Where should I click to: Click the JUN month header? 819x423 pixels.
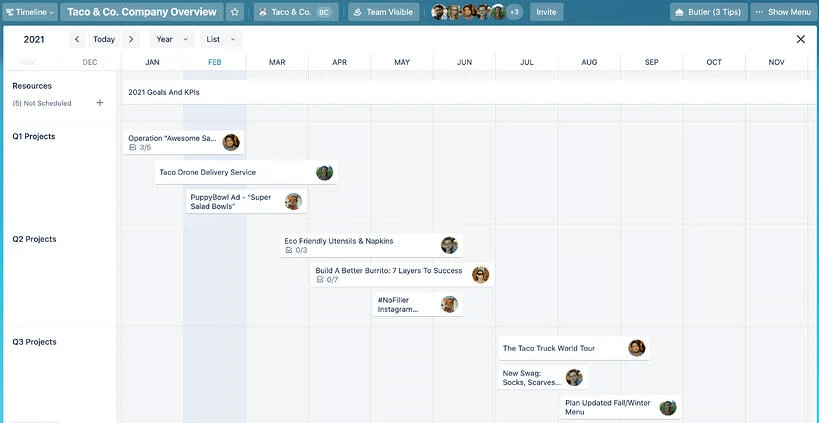464,62
